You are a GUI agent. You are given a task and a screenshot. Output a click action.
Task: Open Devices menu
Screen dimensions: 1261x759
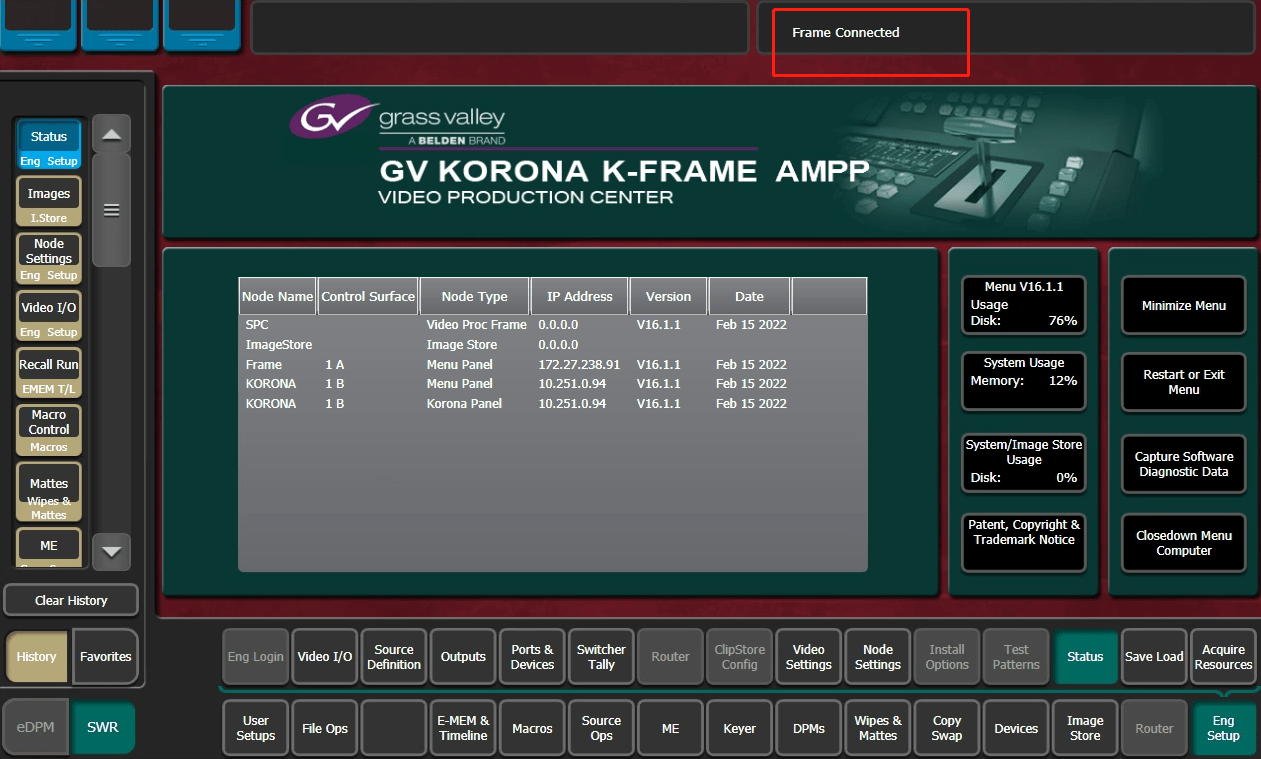pyautogui.click(x=1016, y=728)
